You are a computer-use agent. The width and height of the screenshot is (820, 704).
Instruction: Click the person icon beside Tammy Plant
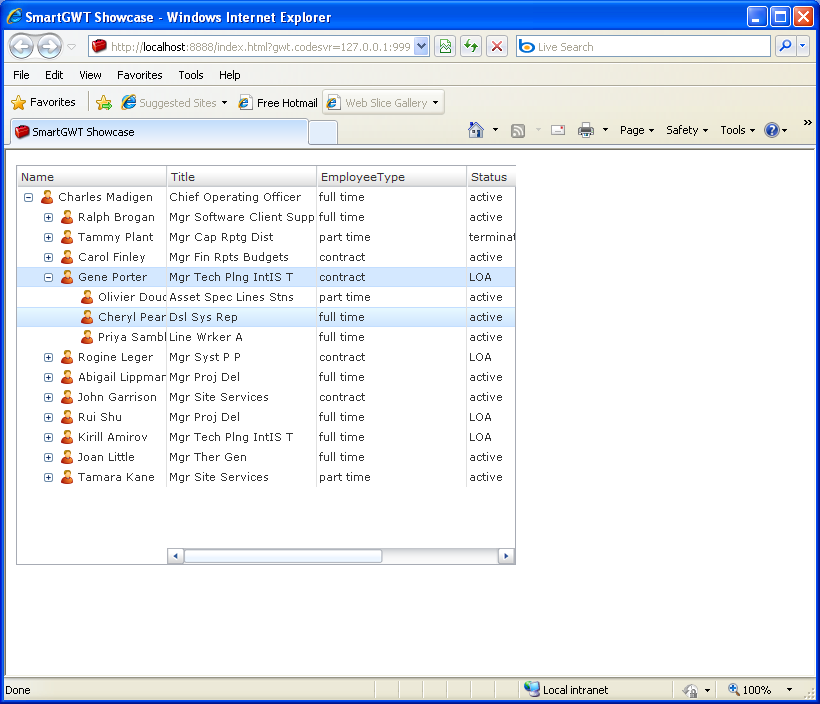[x=67, y=237]
